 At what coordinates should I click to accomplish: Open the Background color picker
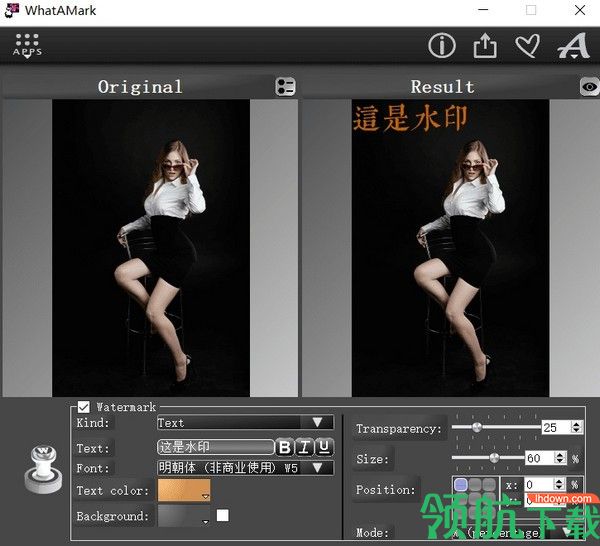click(x=184, y=515)
